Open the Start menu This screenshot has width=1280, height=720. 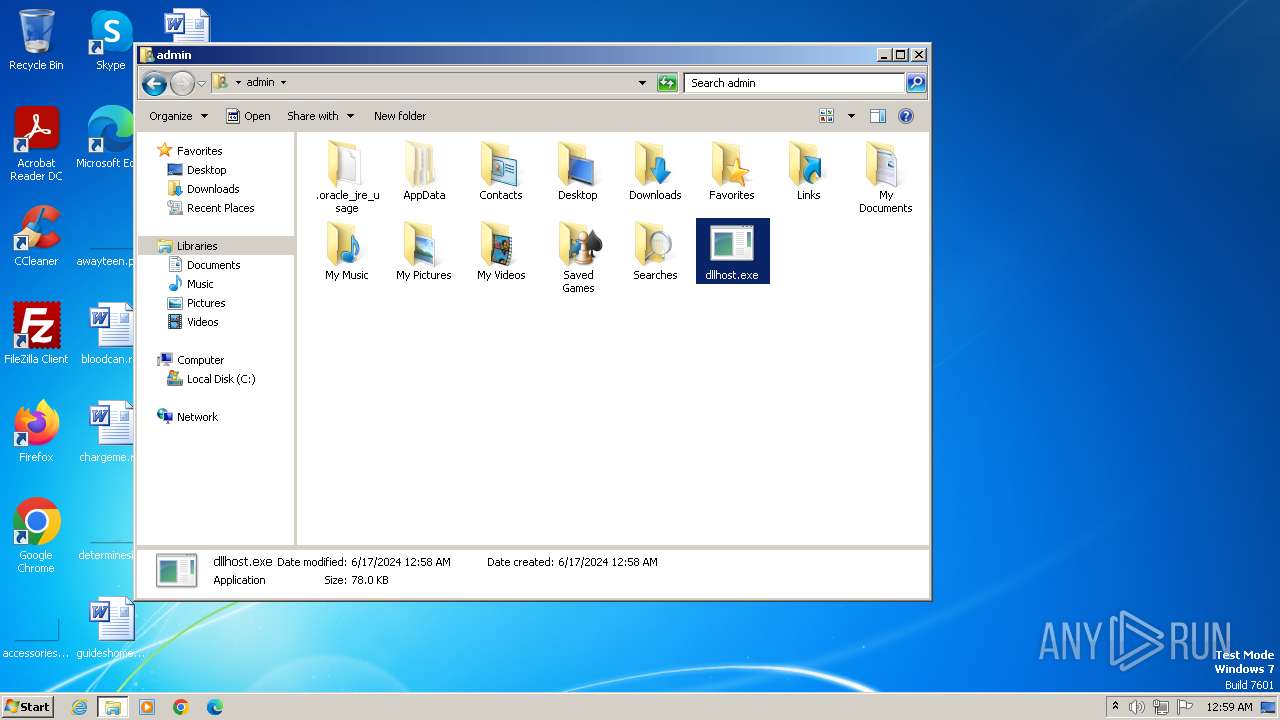tap(27, 707)
